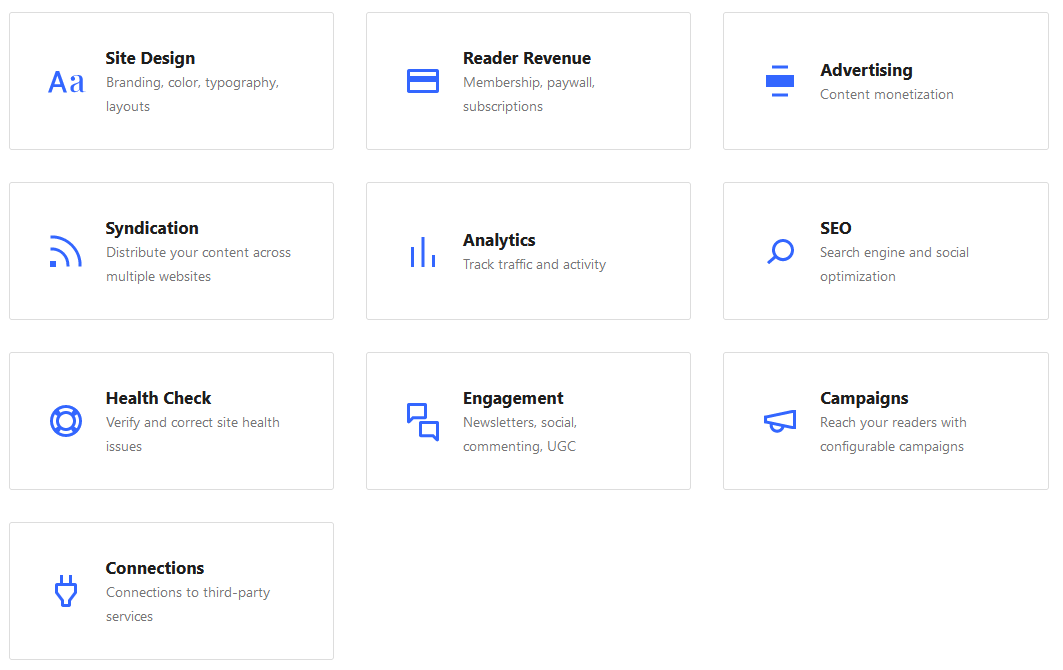Open the Reader Revenue heading

point(527,58)
